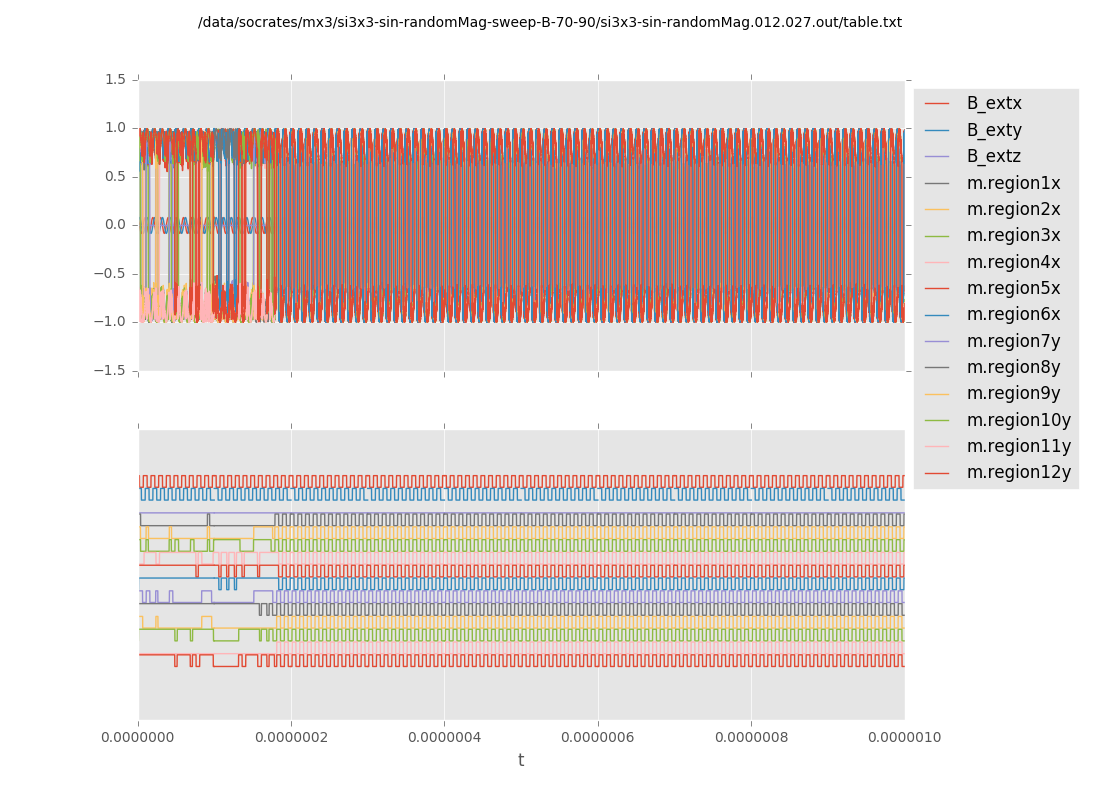The image size is (1100, 800).
Task: Click the m.region9y legend label
Action: point(1013,394)
